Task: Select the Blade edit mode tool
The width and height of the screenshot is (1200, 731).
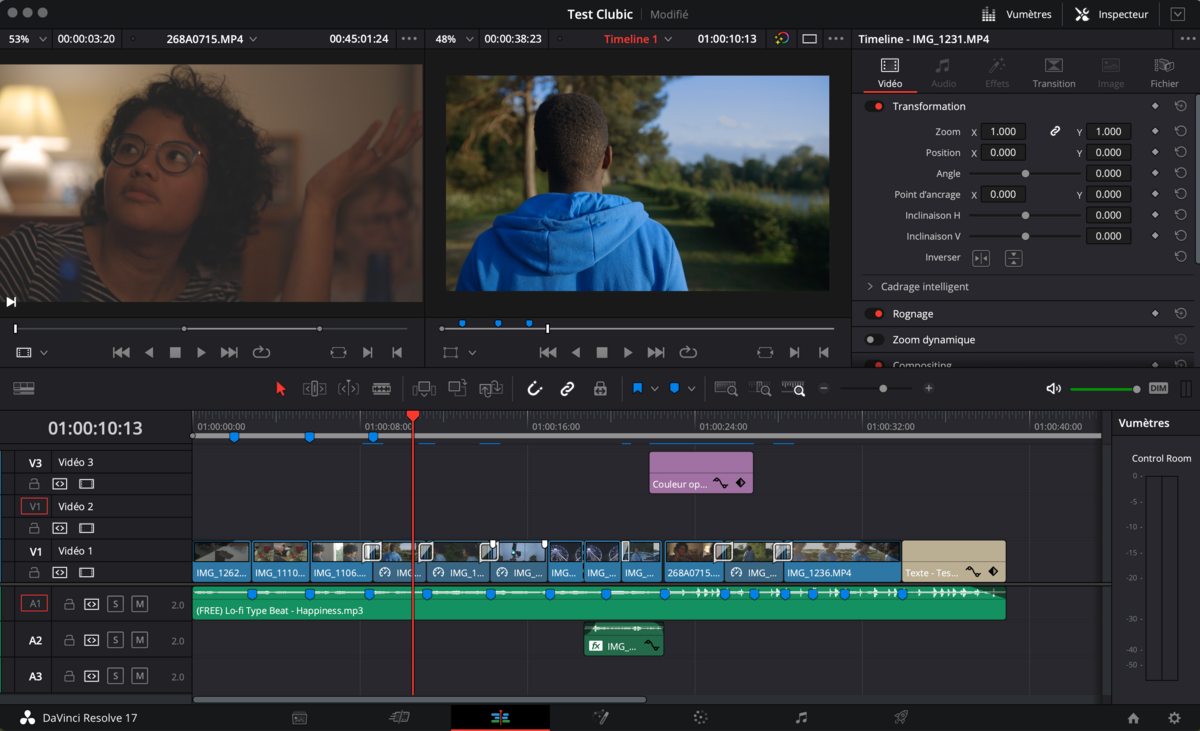Action: (x=381, y=389)
